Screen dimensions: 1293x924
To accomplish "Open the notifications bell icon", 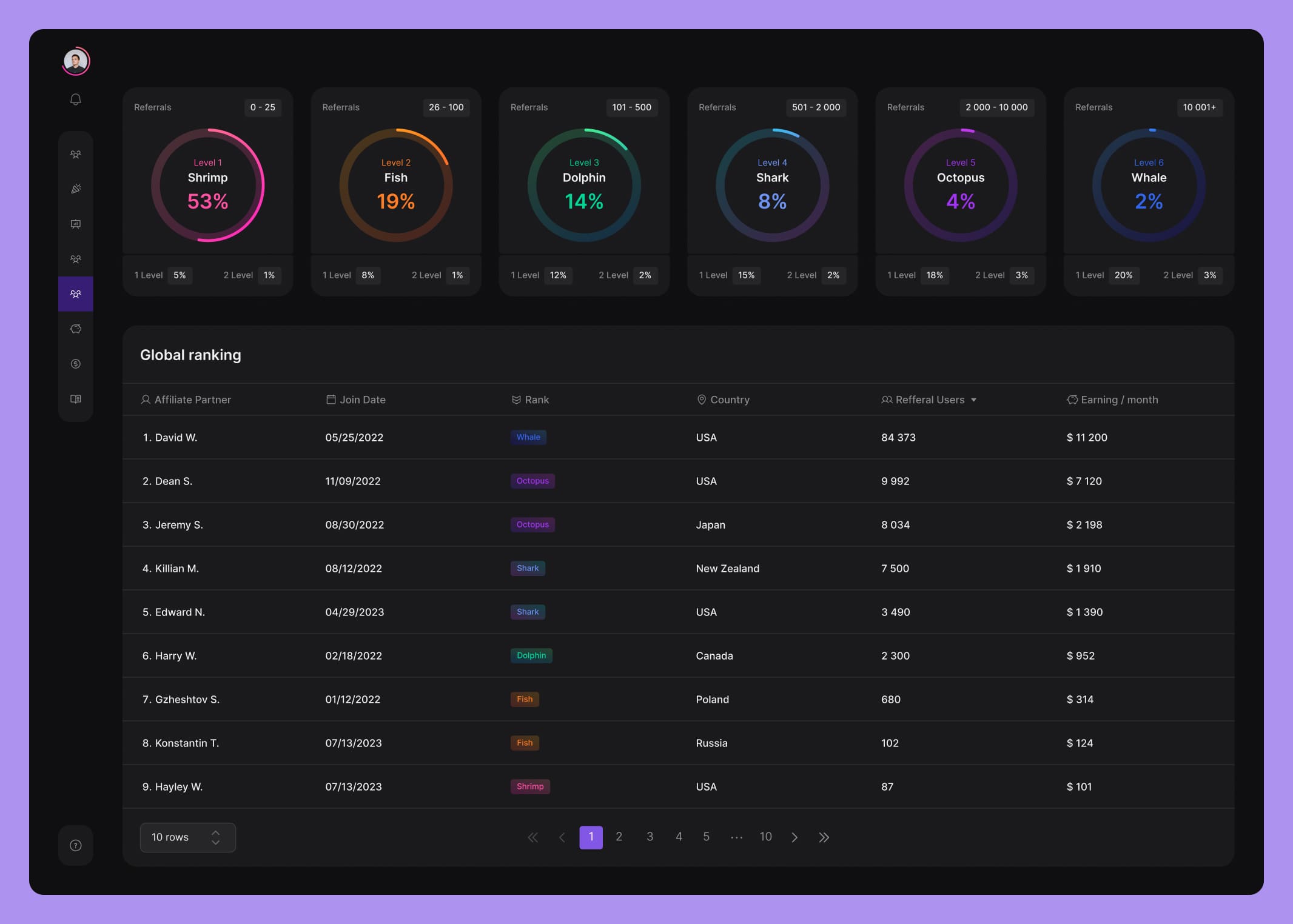I will tap(75, 99).
